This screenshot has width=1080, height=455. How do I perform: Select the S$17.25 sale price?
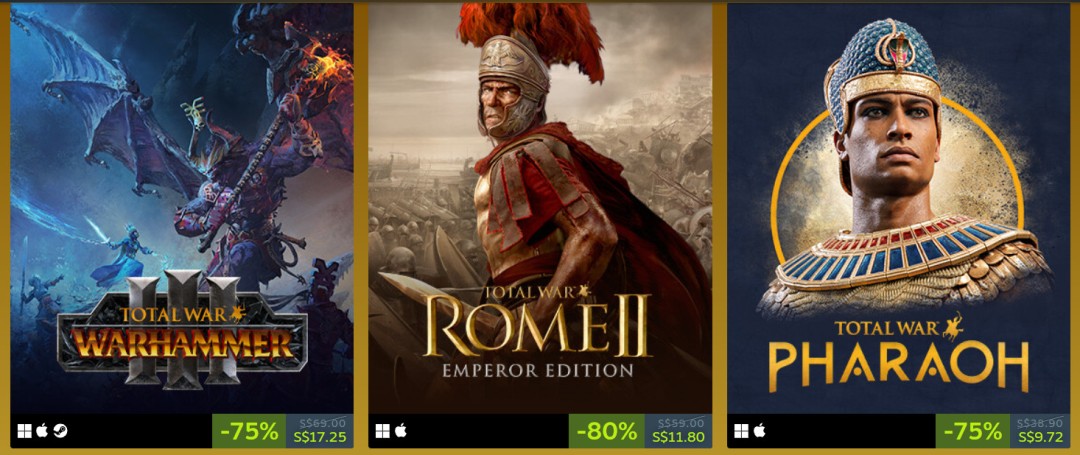point(320,437)
